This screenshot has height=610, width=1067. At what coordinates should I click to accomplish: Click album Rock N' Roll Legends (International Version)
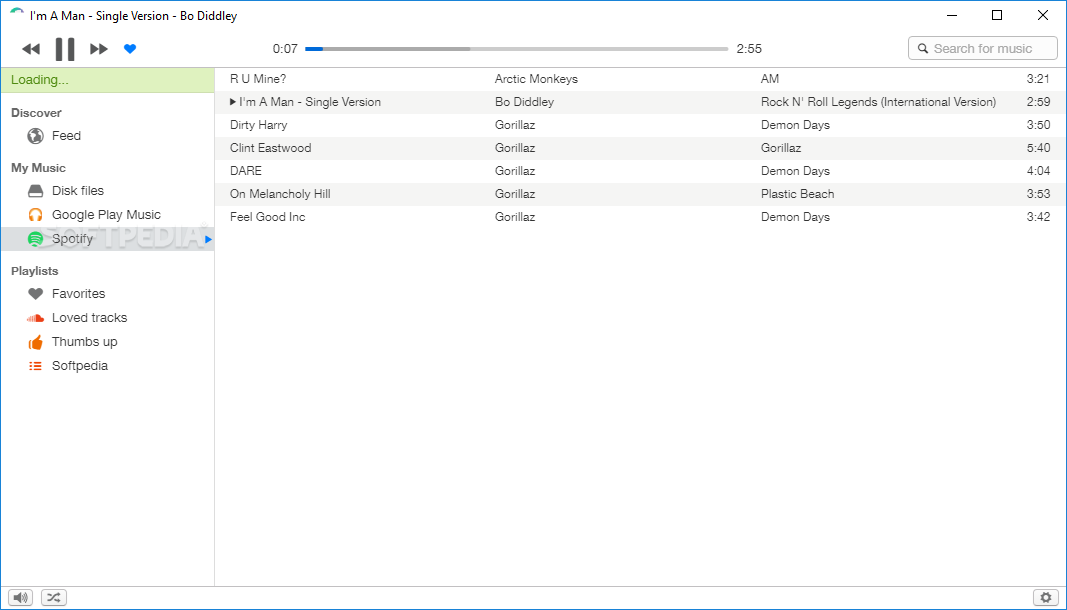[879, 102]
